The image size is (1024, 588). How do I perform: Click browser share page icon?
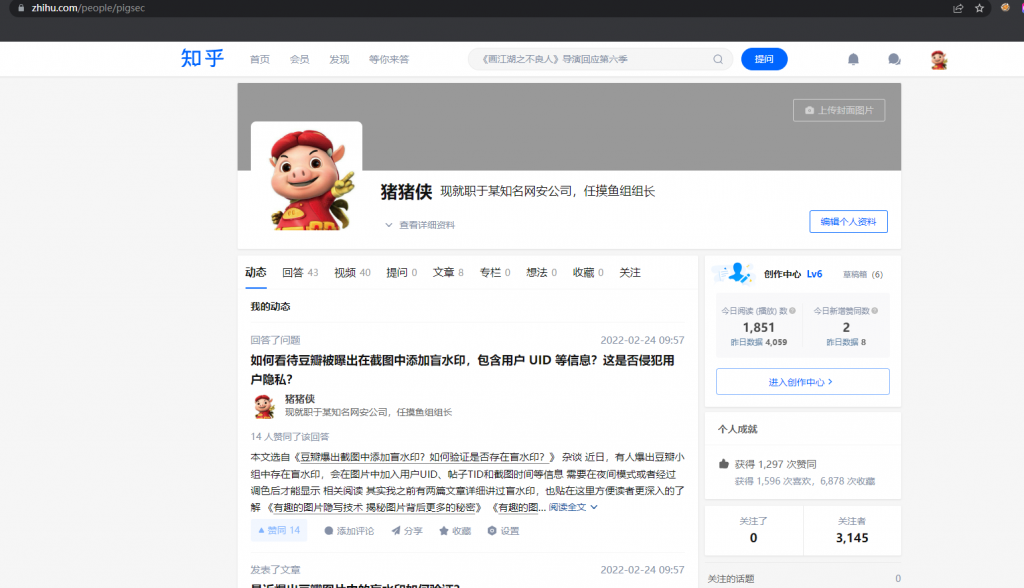(x=958, y=8)
